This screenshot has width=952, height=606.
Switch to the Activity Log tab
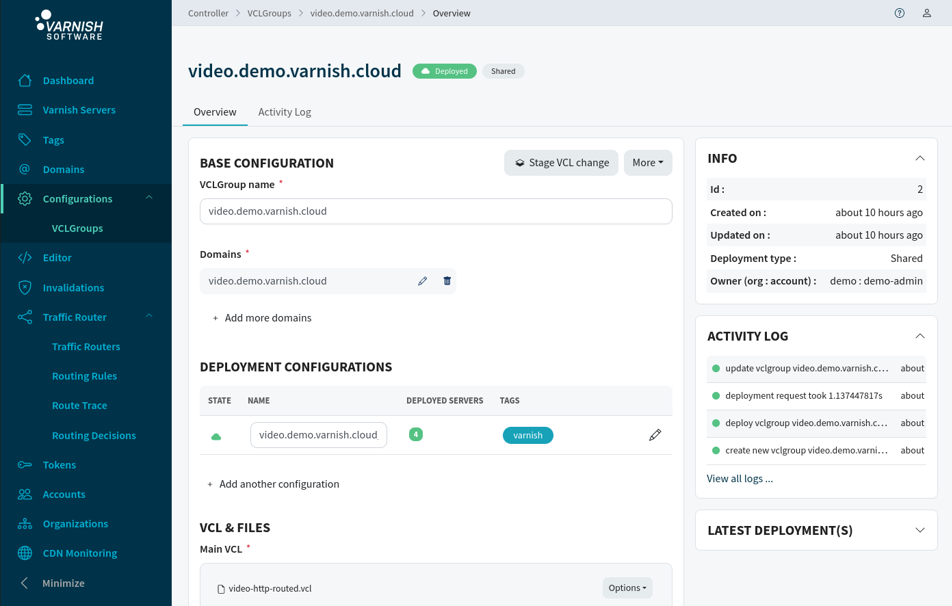point(285,112)
